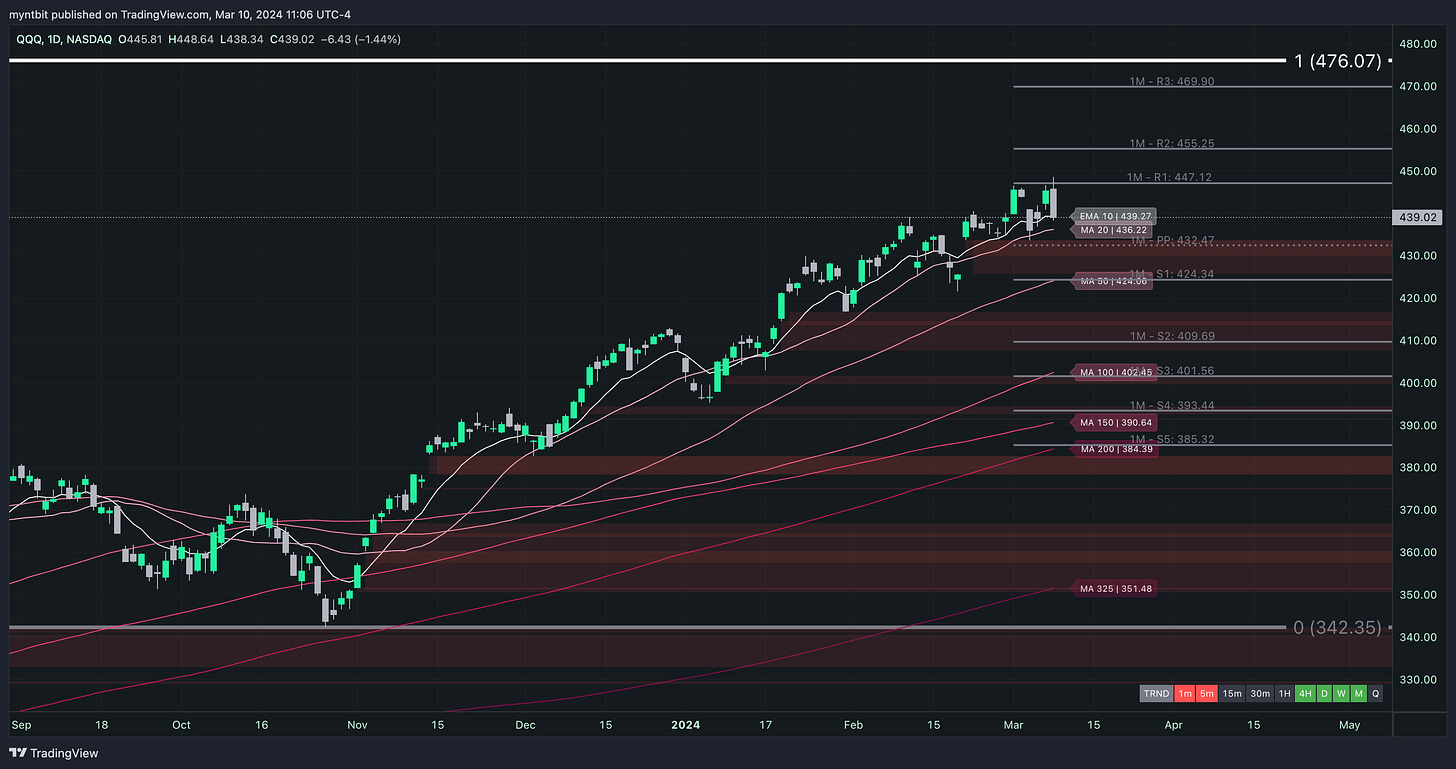Click the published by myntbit header text
The width and height of the screenshot is (1456, 769).
(180, 14)
